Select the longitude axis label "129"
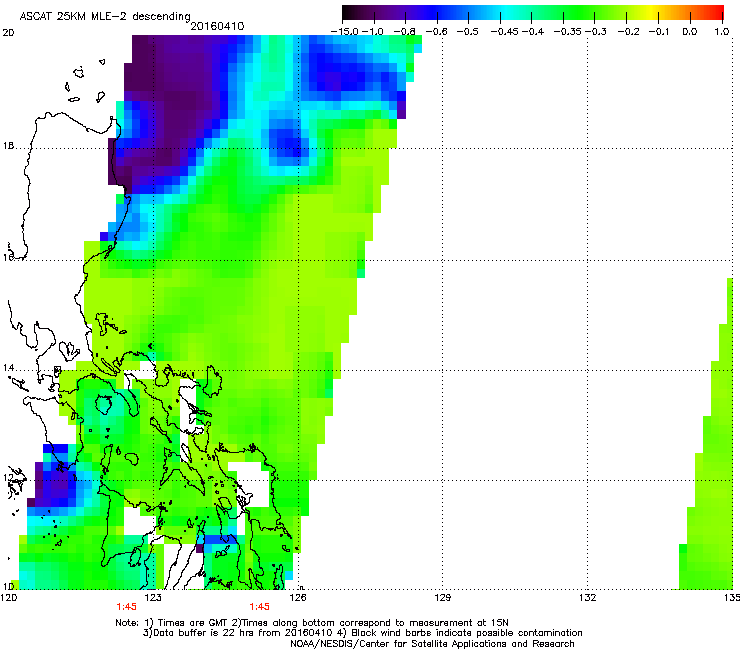 click(x=442, y=598)
